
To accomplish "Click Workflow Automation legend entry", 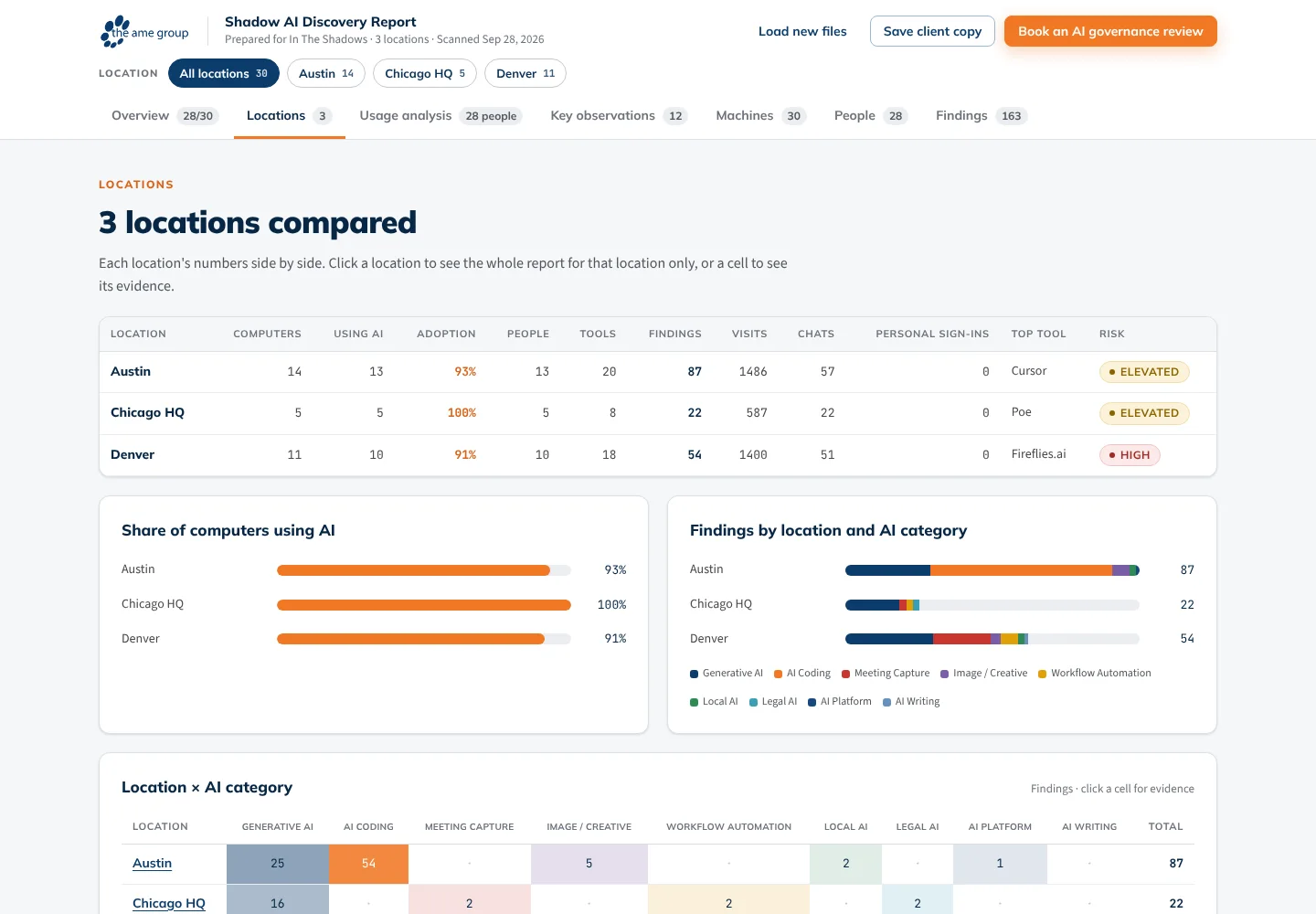I will coord(1095,674).
